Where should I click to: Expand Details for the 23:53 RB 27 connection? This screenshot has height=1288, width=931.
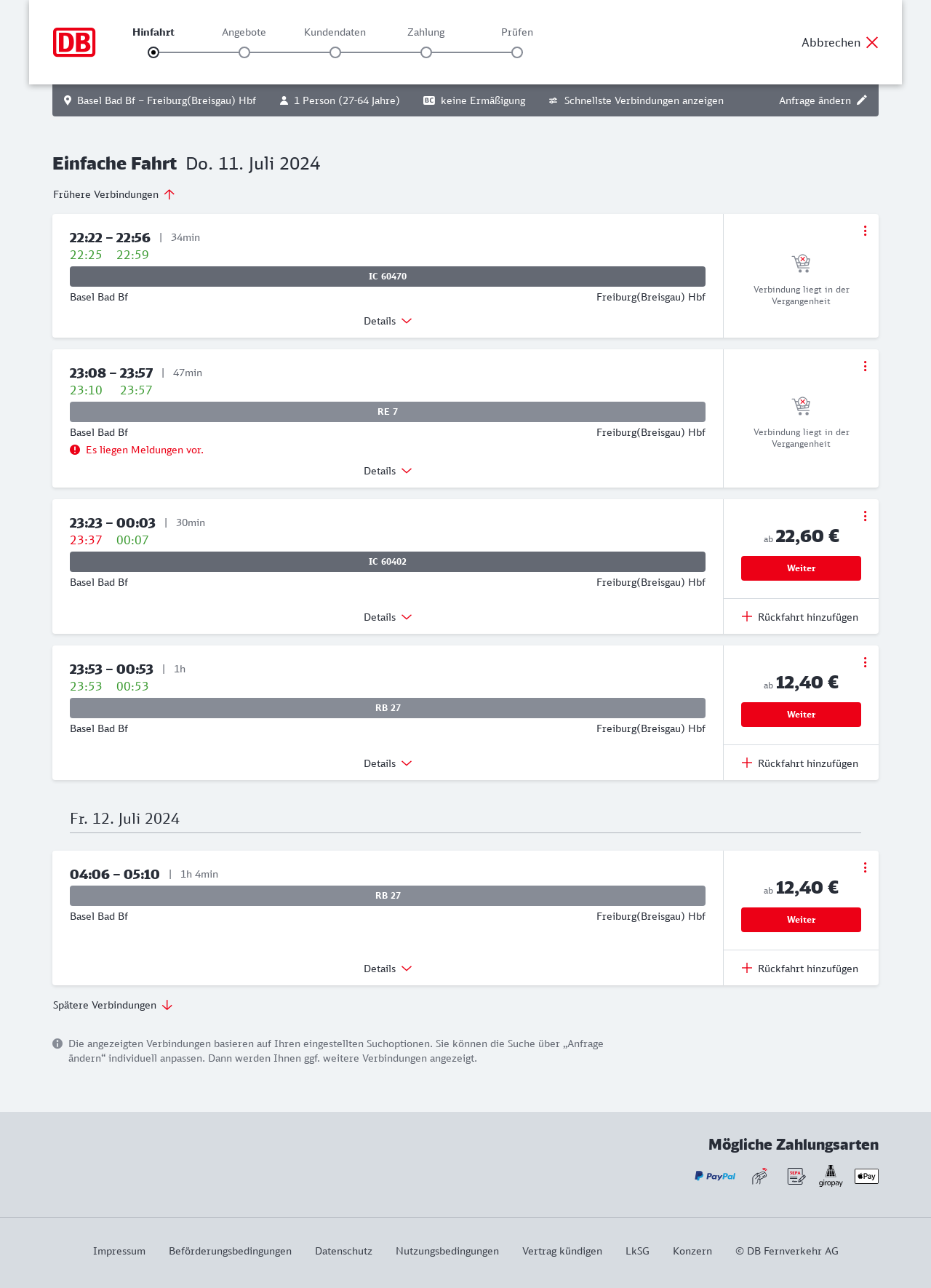[x=388, y=763]
